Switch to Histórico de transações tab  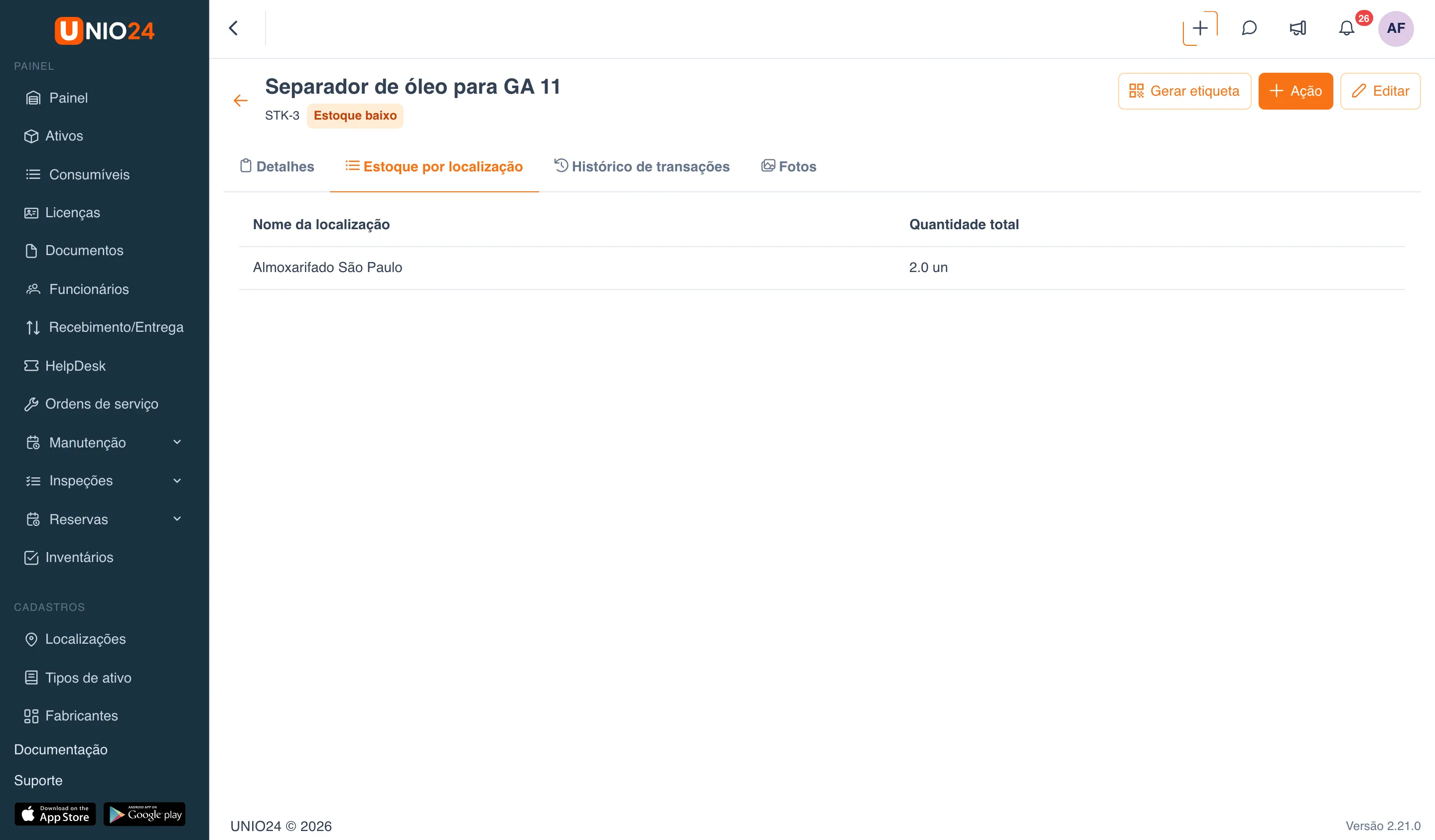[x=642, y=167]
